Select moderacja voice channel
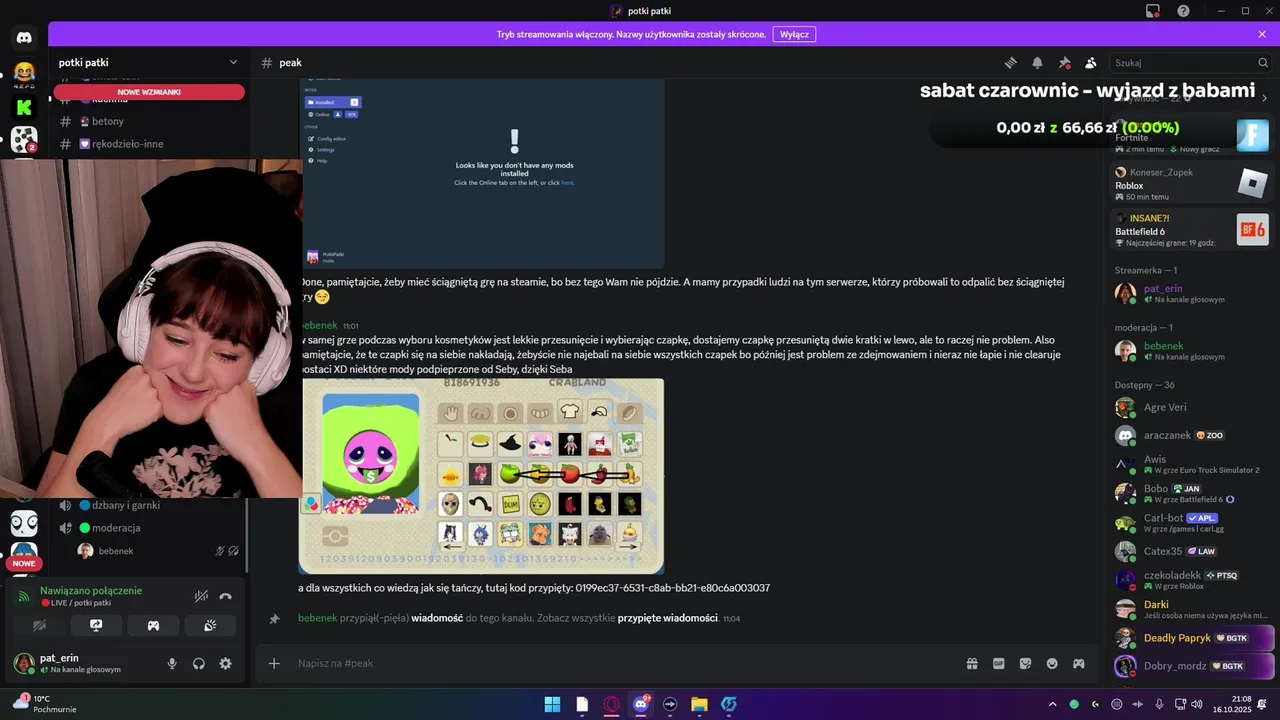Viewport: 1280px width, 720px height. click(150, 528)
